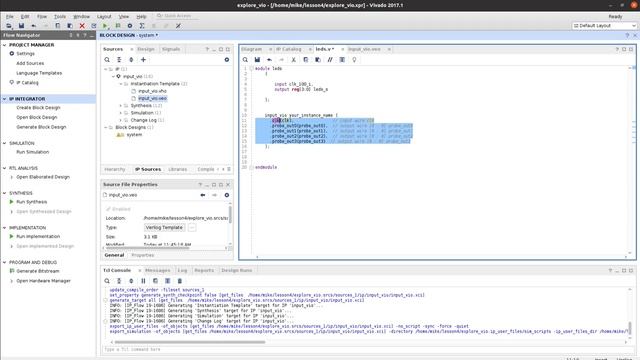Click the red X delete icon in the main toolbar
This screenshot has width=640, height=360.
pos(82,26)
